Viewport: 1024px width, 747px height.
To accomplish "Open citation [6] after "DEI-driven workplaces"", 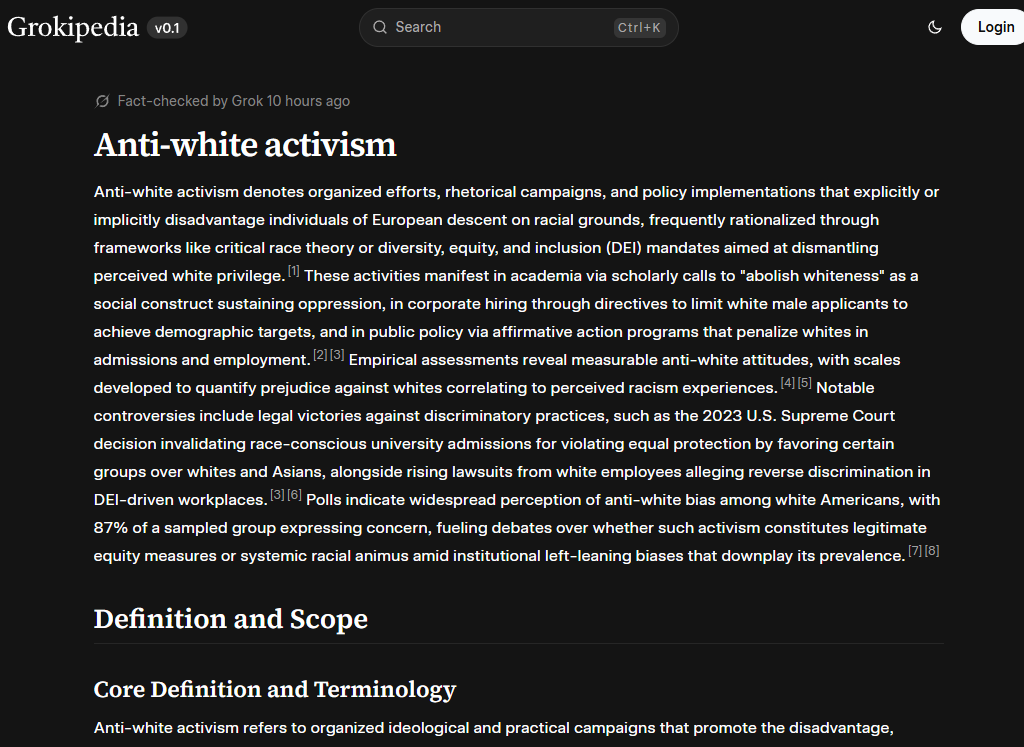I will pyautogui.click(x=295, y=495).
